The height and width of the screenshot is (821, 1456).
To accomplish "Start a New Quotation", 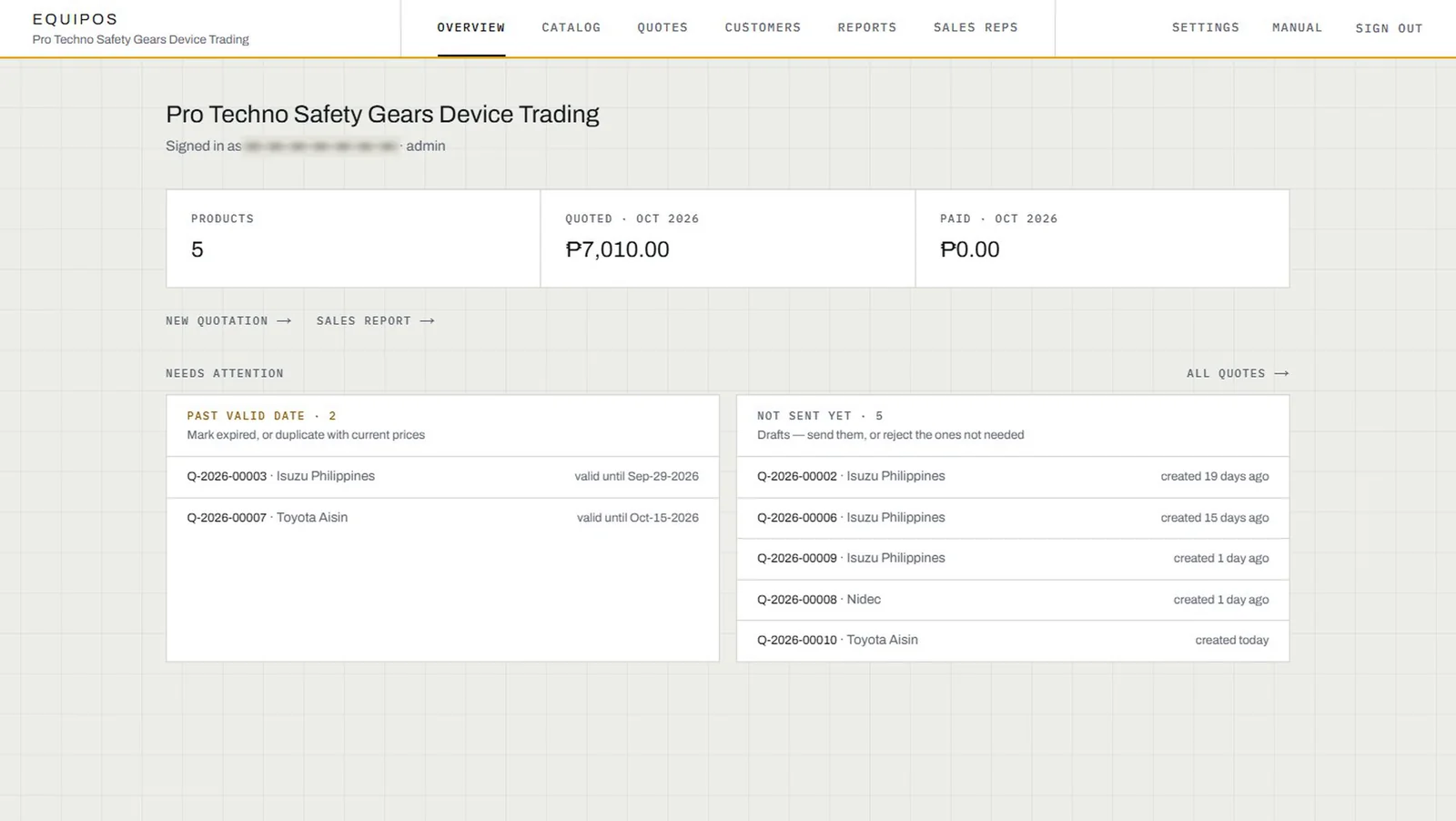I will [x=228, y=320].
